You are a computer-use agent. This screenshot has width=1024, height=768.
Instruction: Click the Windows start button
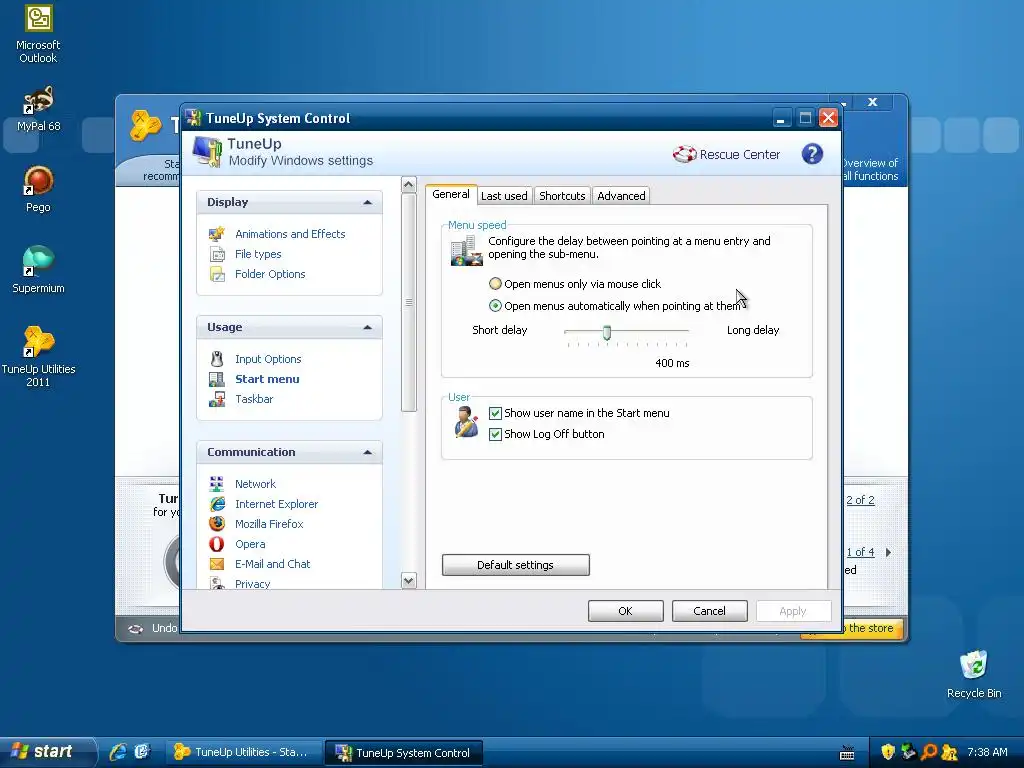(48, 752)
